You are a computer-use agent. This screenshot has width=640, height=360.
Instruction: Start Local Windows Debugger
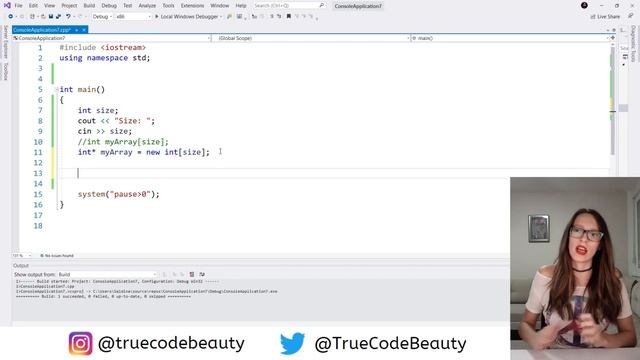[x=187, y=17]
